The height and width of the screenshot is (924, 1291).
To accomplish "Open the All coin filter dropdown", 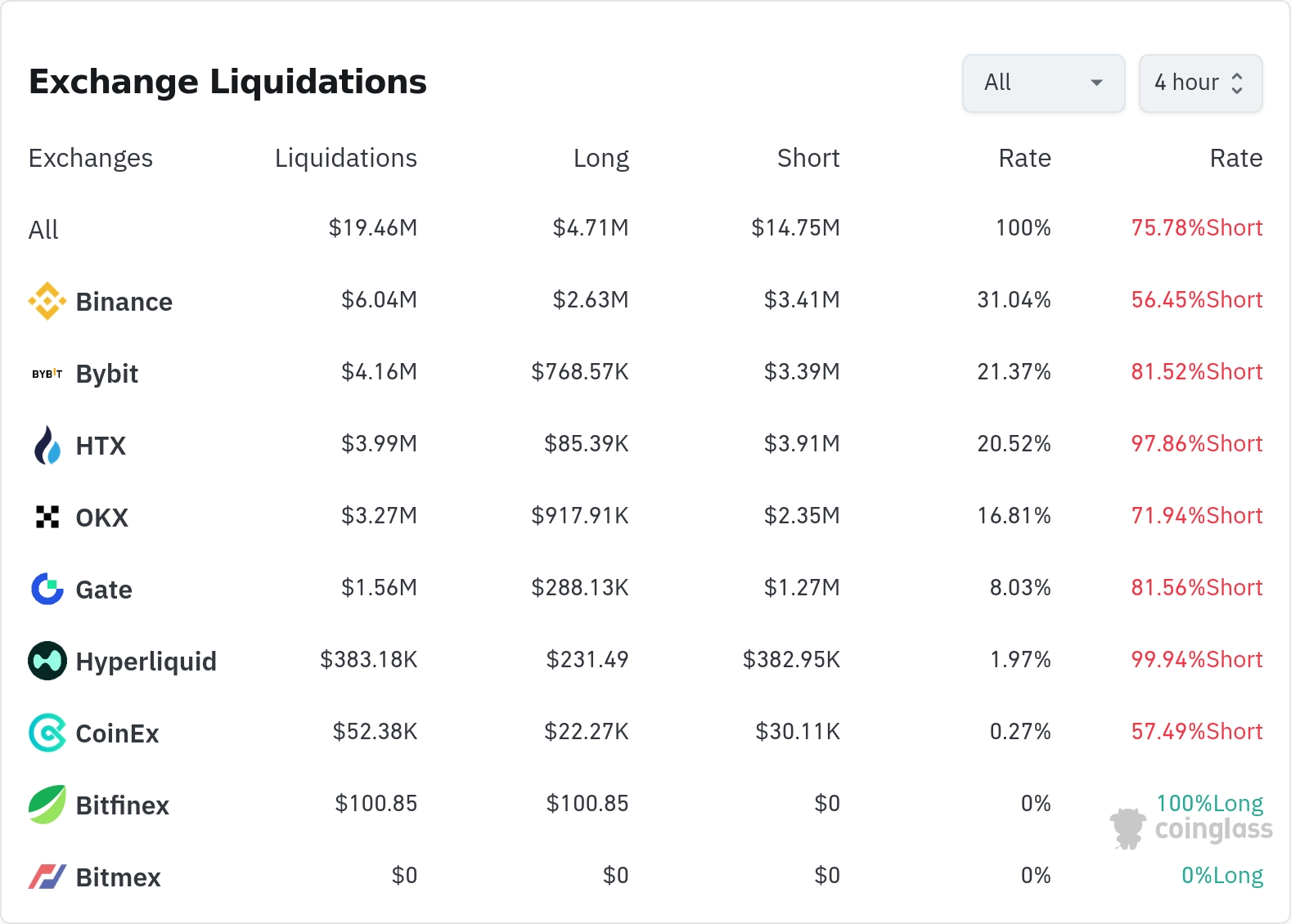I will (1043, 83).
